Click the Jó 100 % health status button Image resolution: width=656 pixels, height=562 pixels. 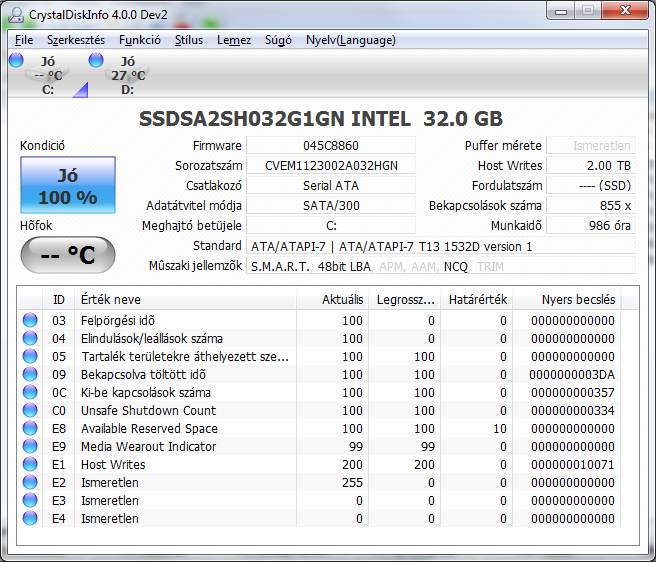[x=67, y=186]
